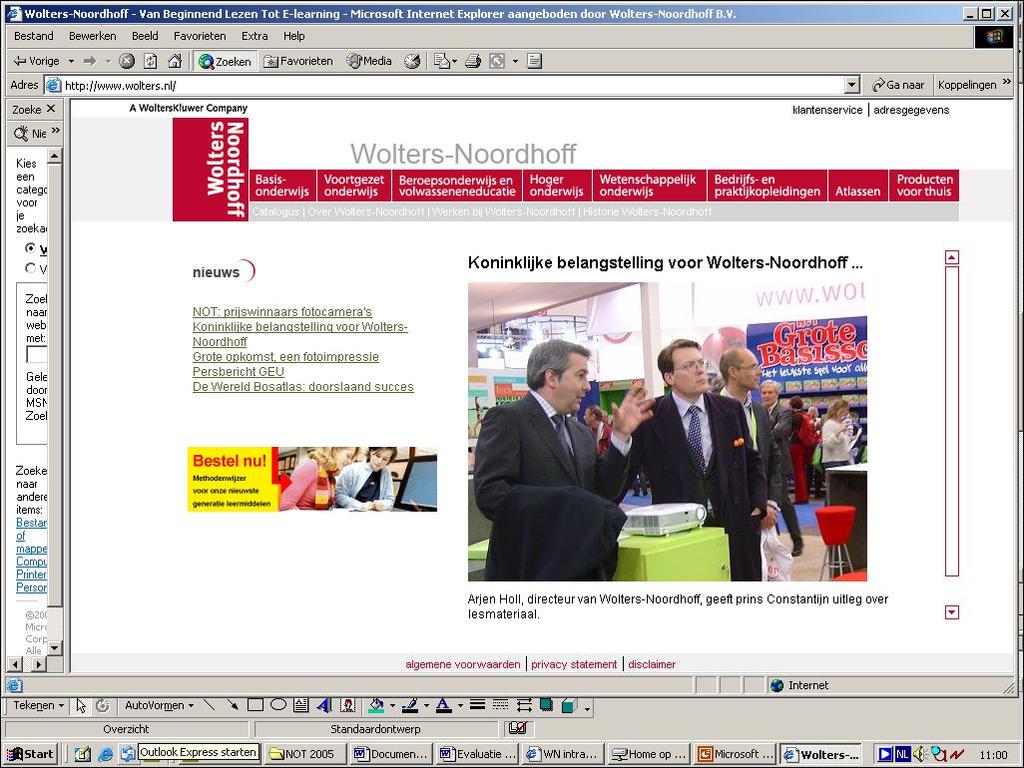The height and width of the screenshot is (768, 1024).
Task: Insert a Text Box from drawing toolbar
Action: click(301, 705)
